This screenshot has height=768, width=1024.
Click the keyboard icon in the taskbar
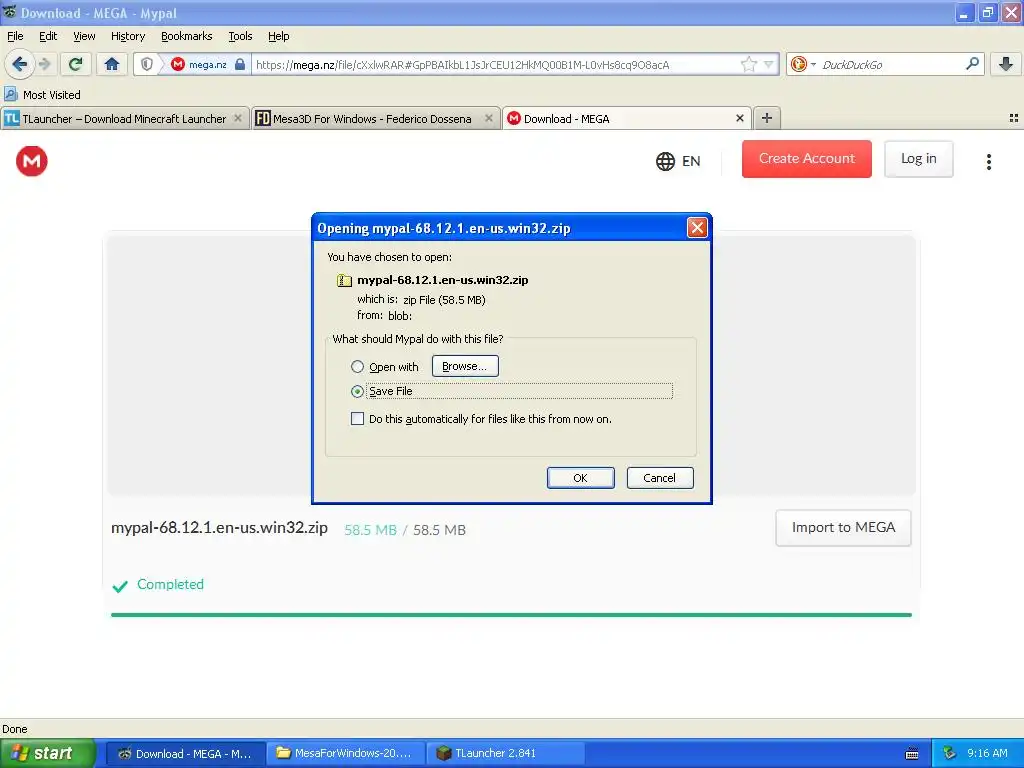(x=912, y=754)
